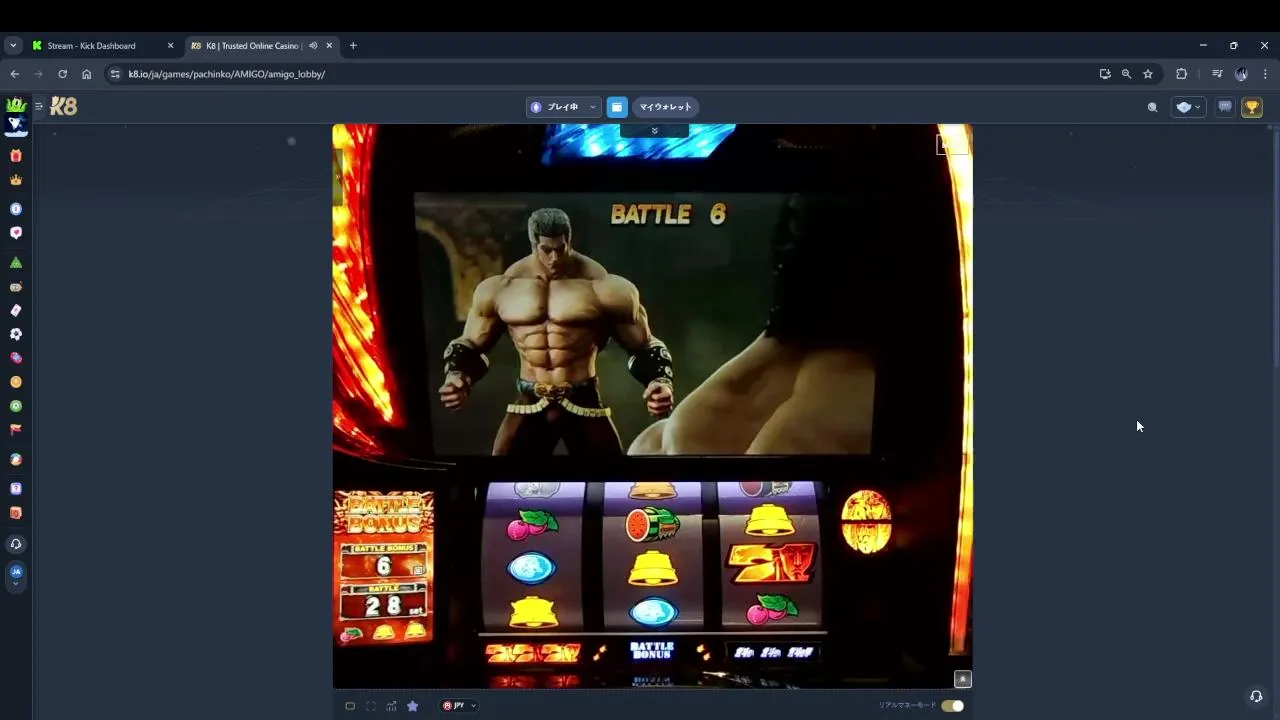The image size is (1280, 720).
Task: Switch game to theater mode
Action: click(350, 706)
